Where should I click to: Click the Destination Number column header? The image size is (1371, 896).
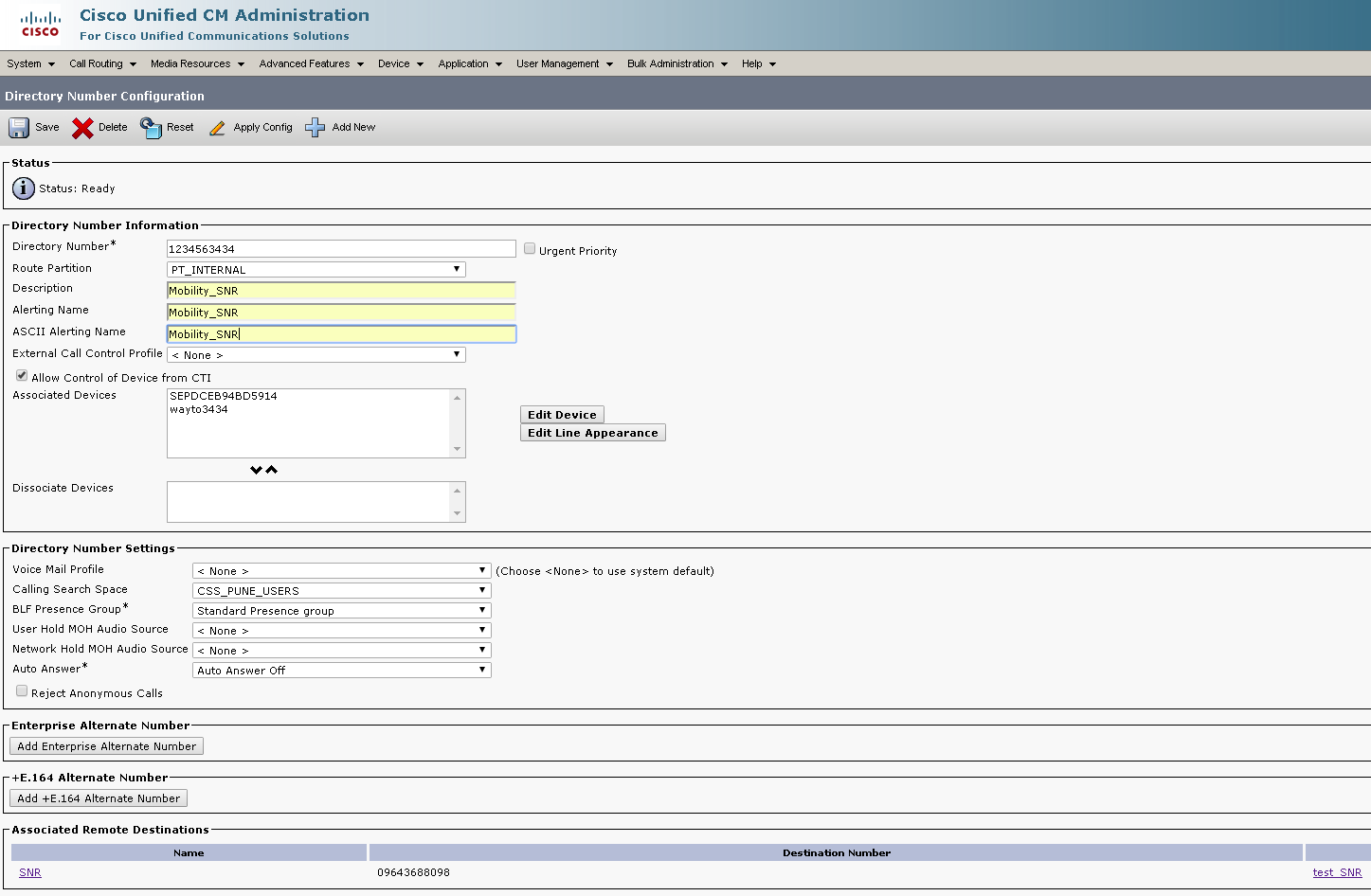pos(837,852)
